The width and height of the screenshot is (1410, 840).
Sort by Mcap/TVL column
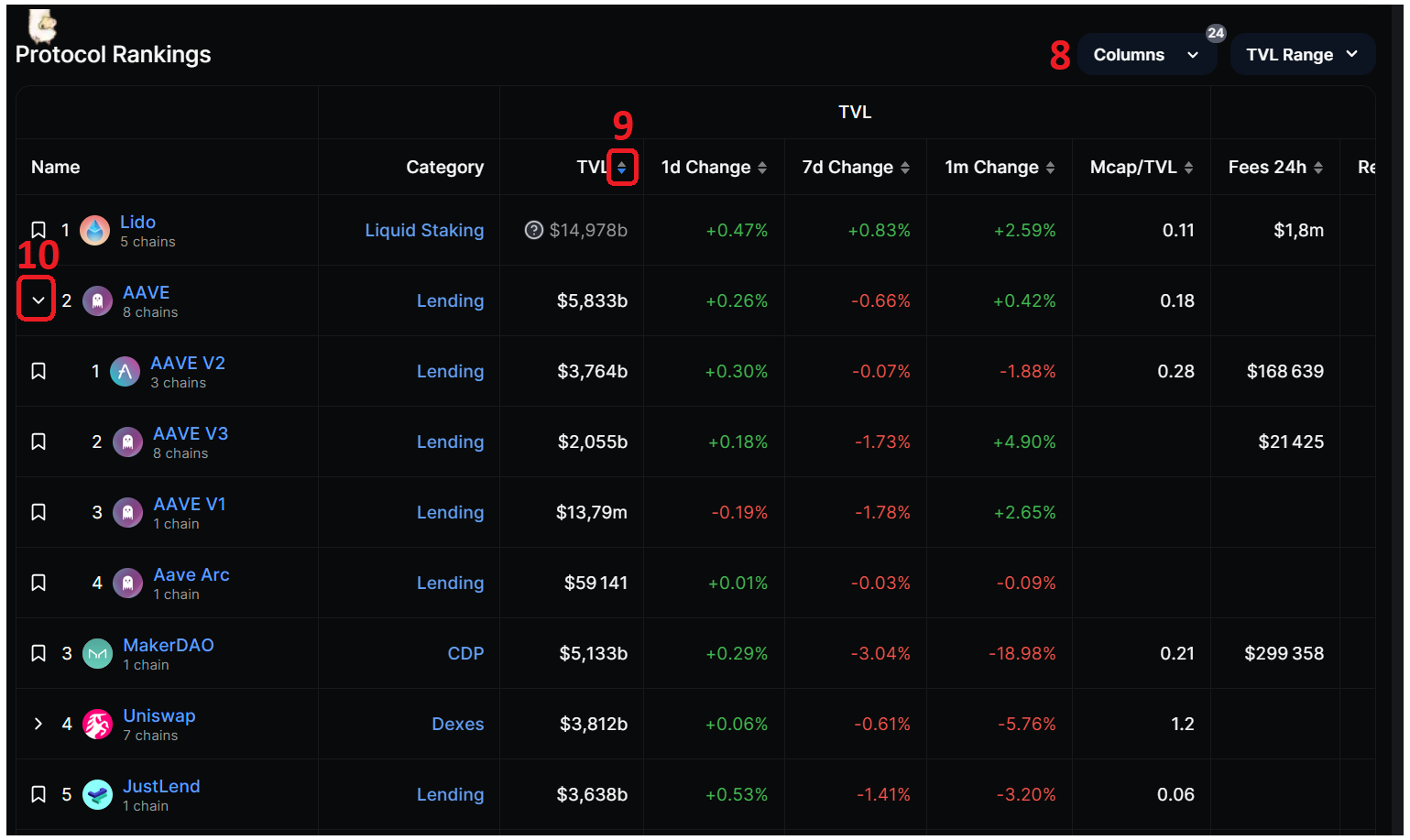1188,168
